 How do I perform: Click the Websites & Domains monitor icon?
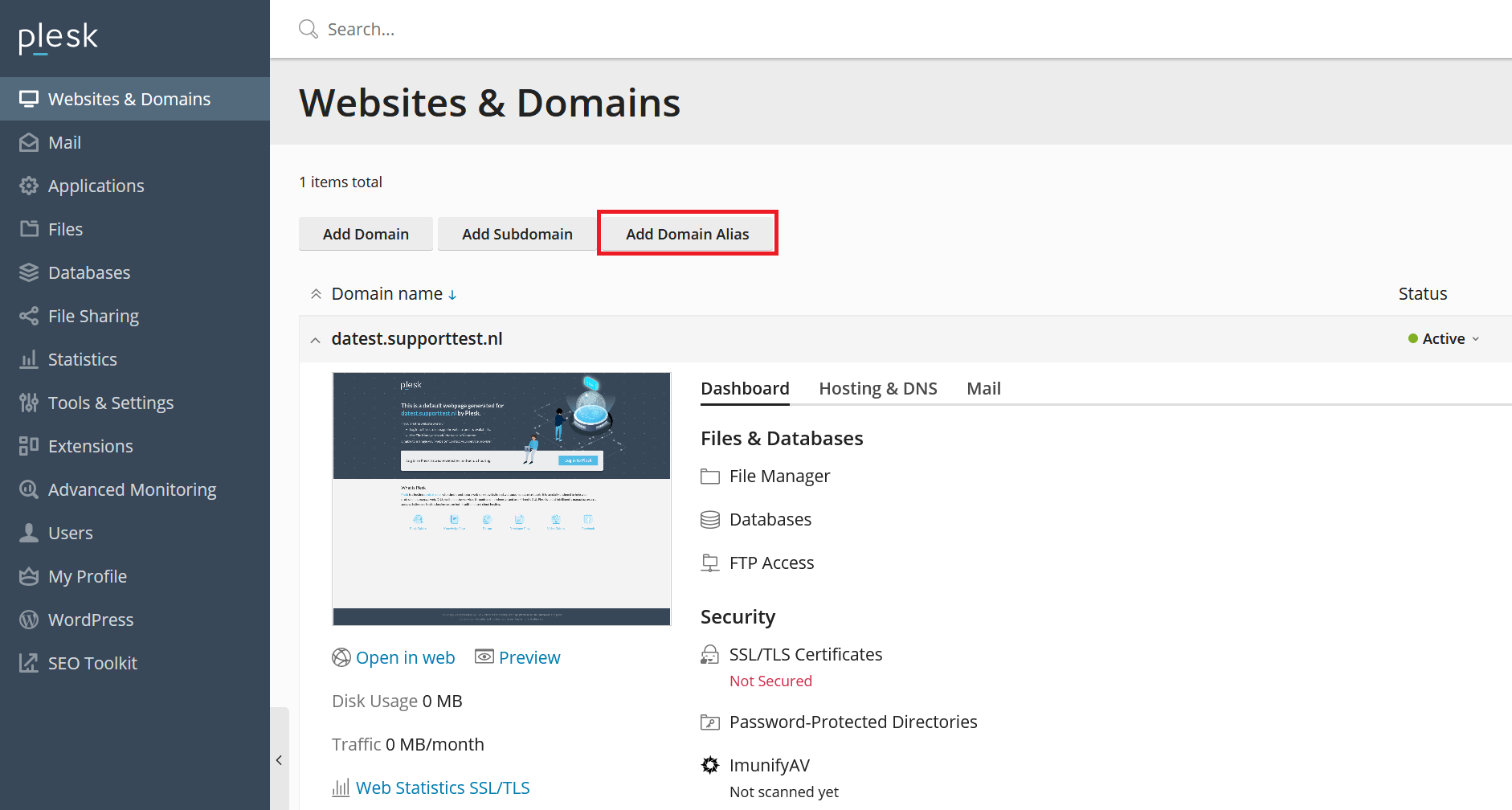coord(29,99)
